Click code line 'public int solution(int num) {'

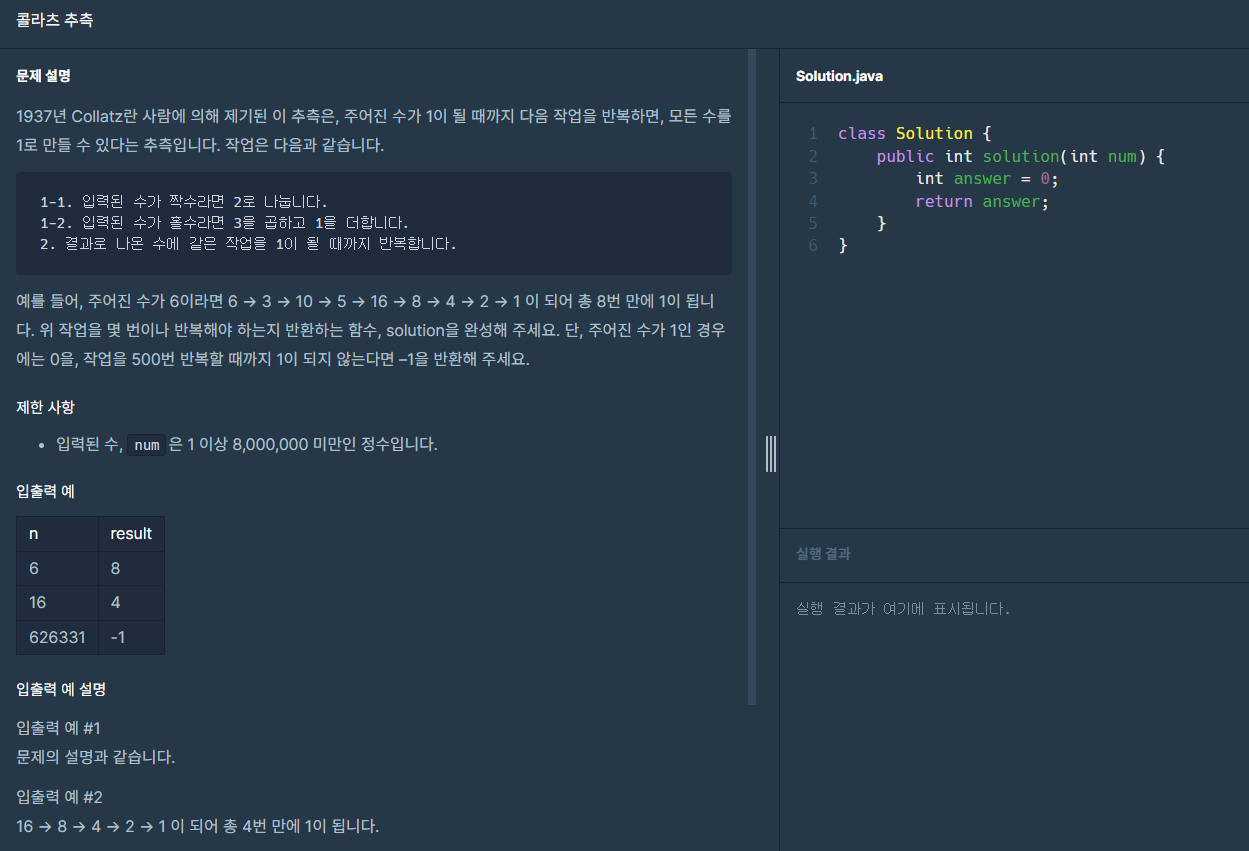click(1021, 156)
